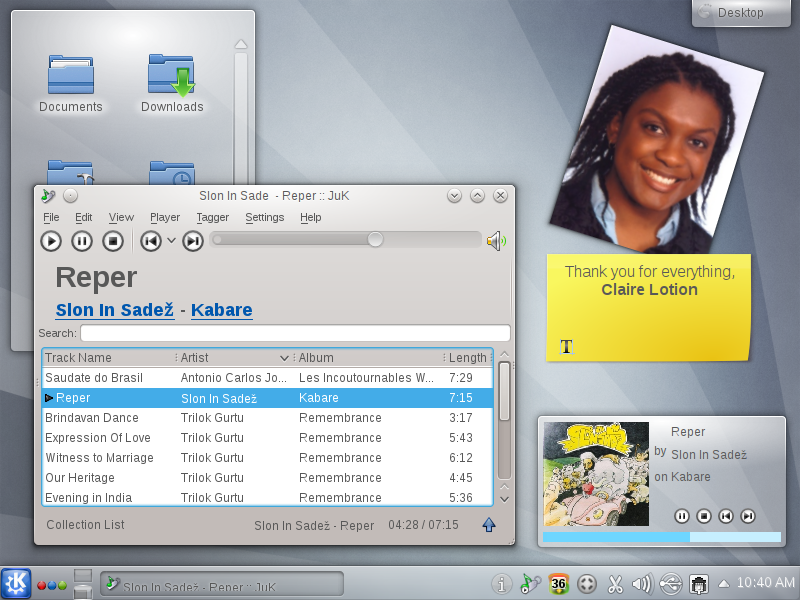800x600 pixels.
Task: Click the yellow sticky note text
Action: click(649, 281)
